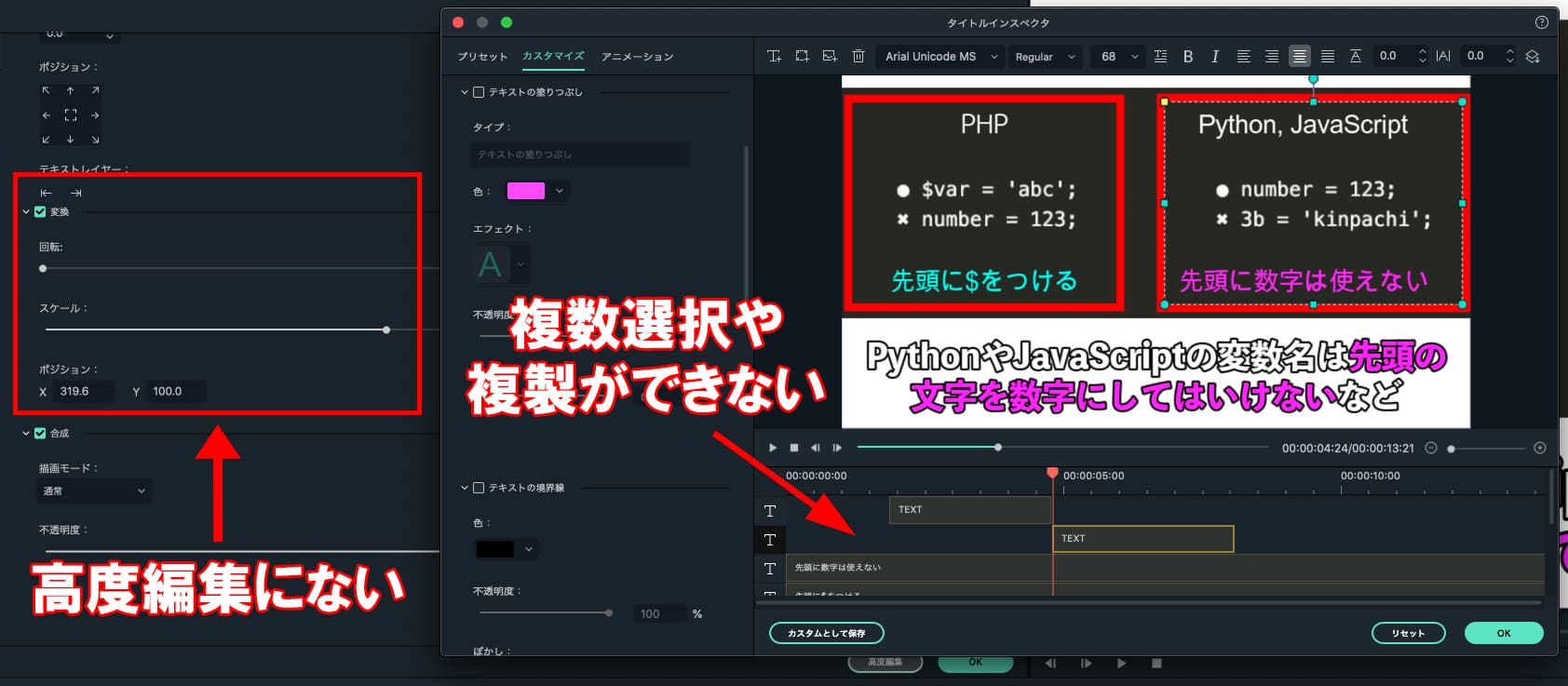
Task: Click the add text box icon
Action: tap(774, 57)
